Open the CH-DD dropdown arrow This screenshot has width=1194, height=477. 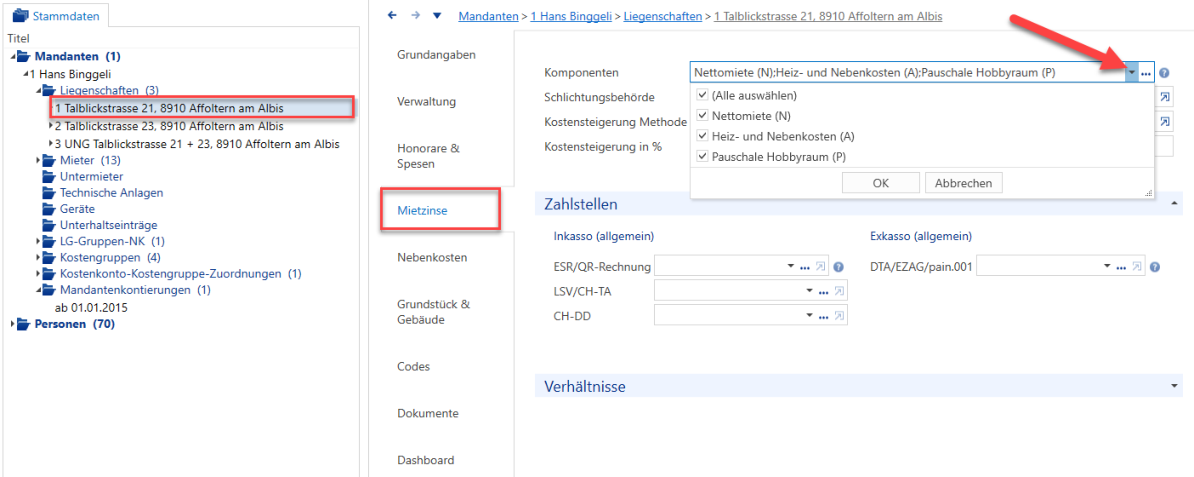tap(809, 315)
